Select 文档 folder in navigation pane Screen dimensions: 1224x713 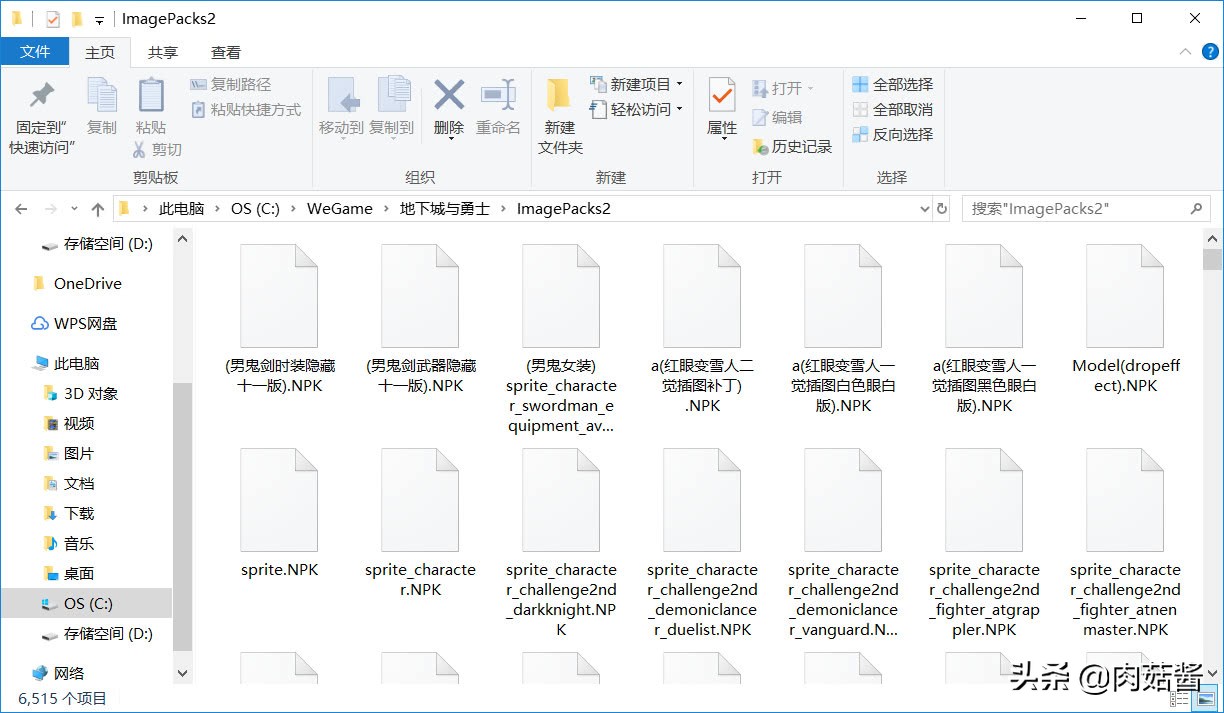79,484
